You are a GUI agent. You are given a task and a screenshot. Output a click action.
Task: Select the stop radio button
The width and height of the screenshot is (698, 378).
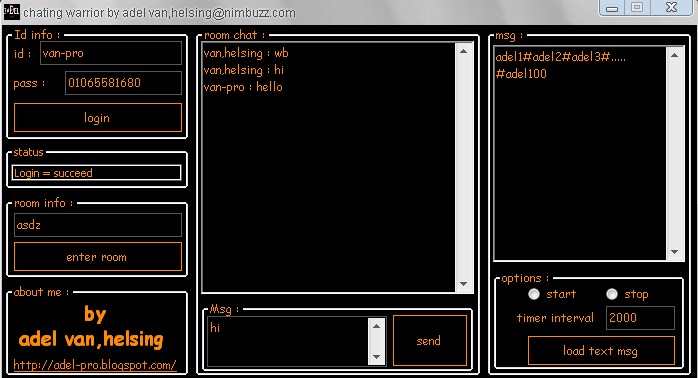click(612, 294)
